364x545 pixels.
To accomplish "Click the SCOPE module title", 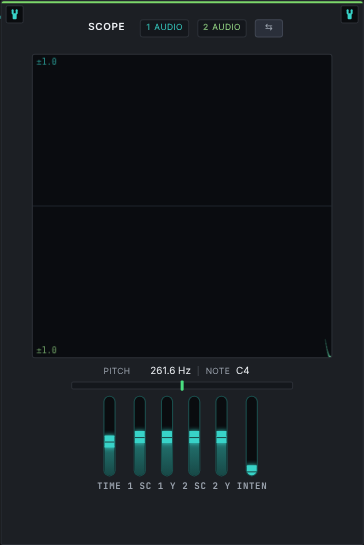I will [106, 27].
